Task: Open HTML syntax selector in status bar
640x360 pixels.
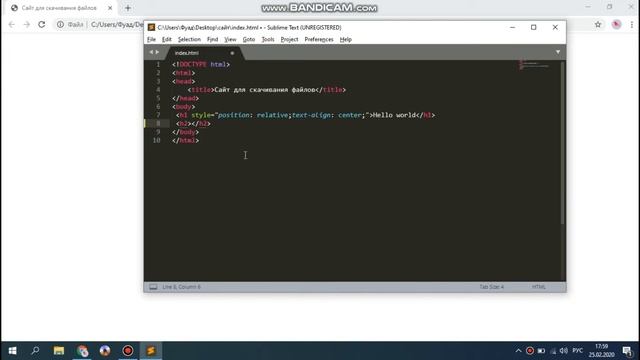Action: click(538, 287)
